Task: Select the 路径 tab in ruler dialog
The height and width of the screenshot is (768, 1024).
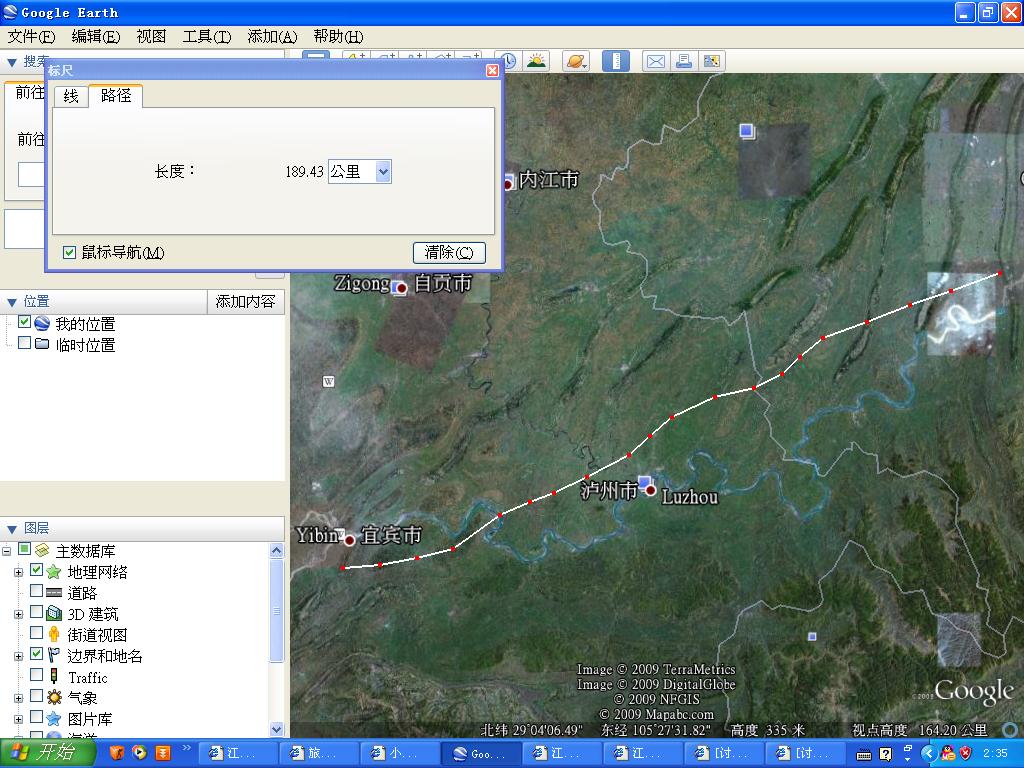Action: coord(116,95)
